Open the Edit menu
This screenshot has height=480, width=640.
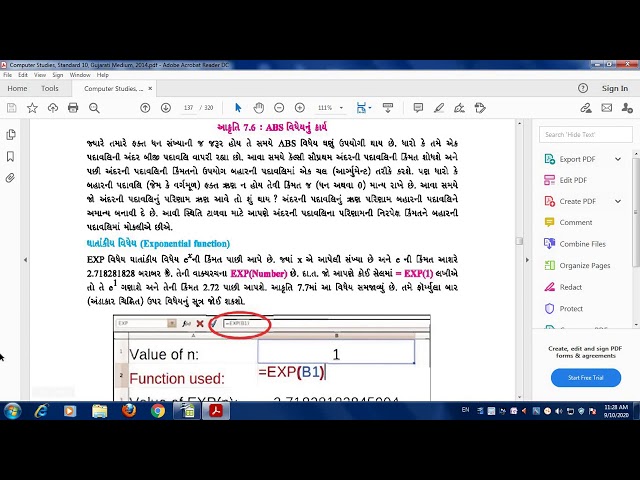click(23, 75)
